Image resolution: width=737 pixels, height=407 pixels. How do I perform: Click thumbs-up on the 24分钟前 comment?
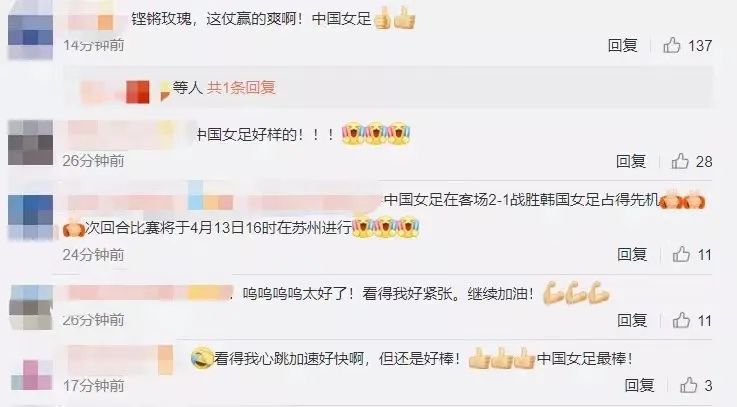[x=681, y=254]
